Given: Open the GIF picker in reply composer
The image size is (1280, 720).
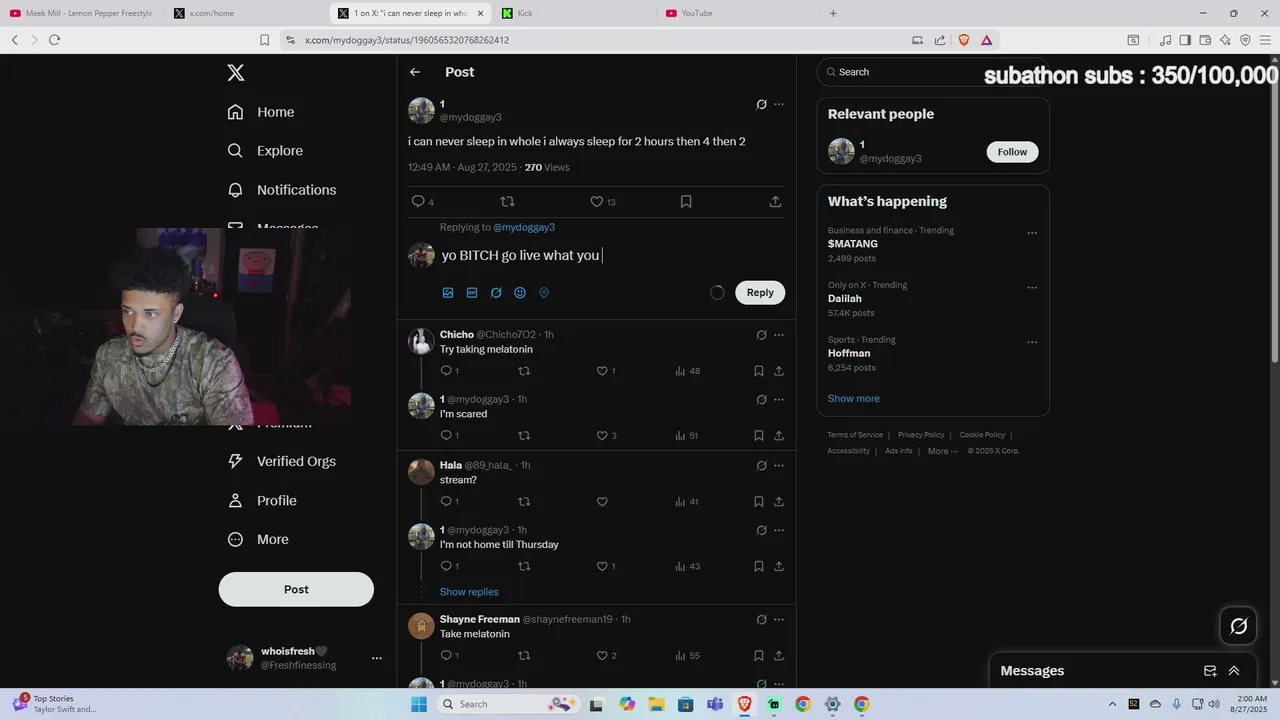Looking at the screenshot, I should click(472, 293).
